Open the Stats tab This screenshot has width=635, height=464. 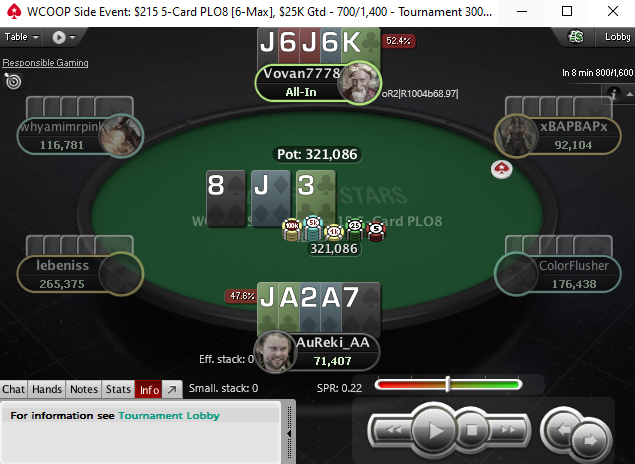[118, 389]
